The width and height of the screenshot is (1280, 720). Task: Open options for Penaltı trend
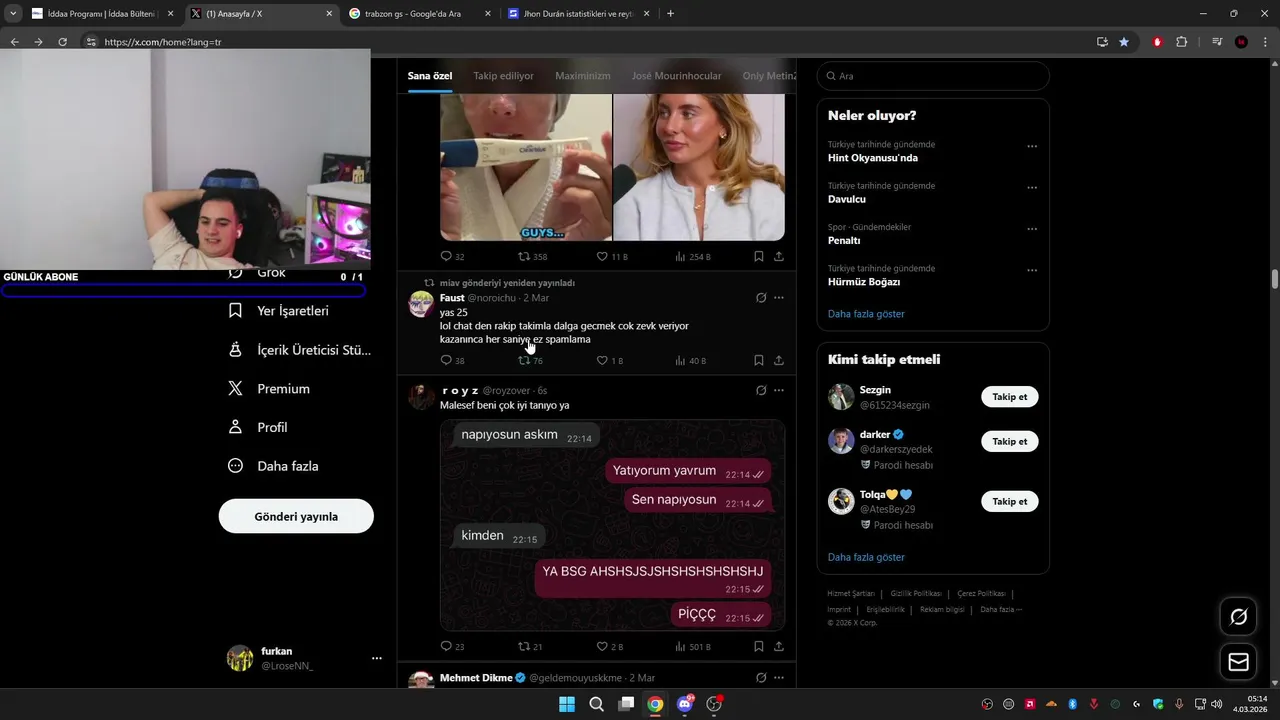1032,229
